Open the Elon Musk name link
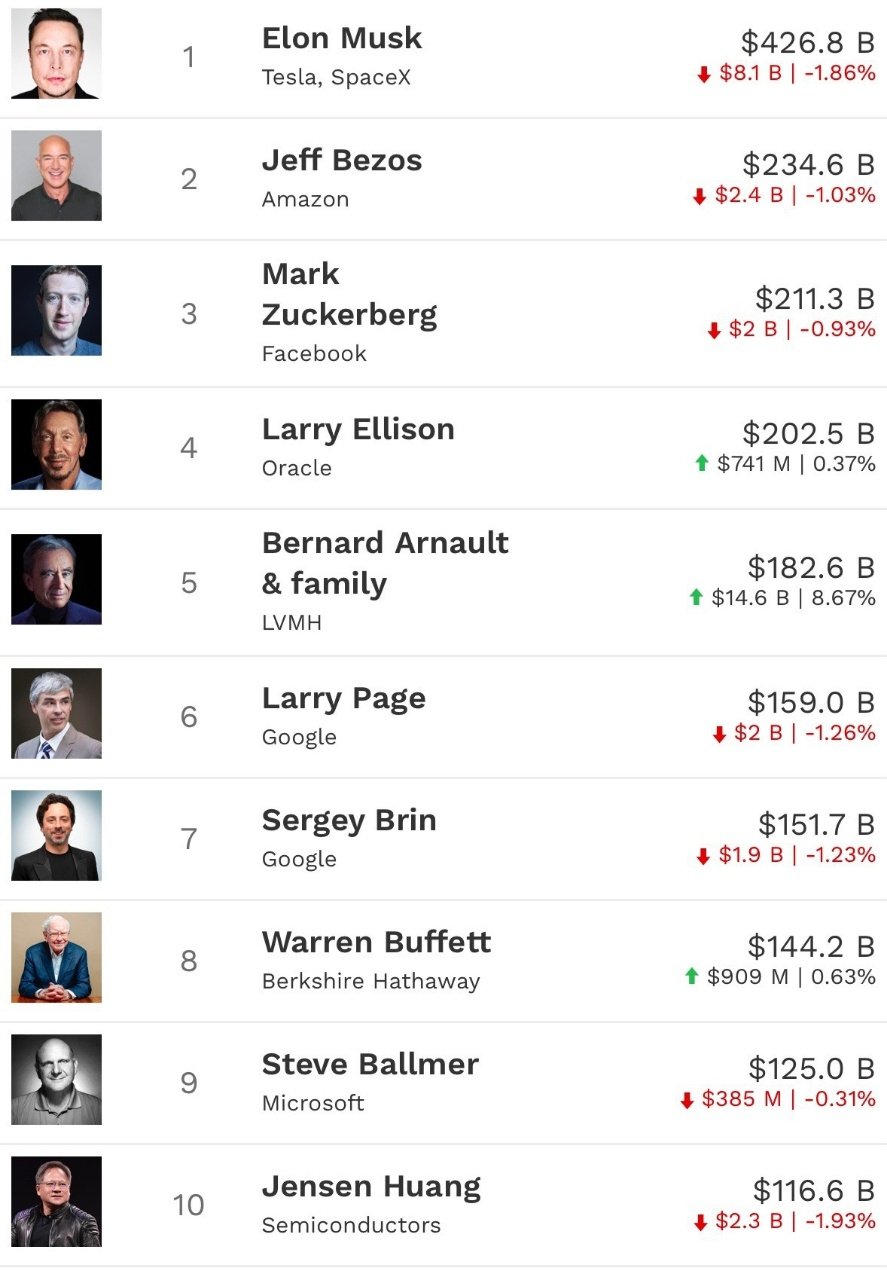Image resolution: width=887 pixels, height=1280 pixels. point(342,38)
